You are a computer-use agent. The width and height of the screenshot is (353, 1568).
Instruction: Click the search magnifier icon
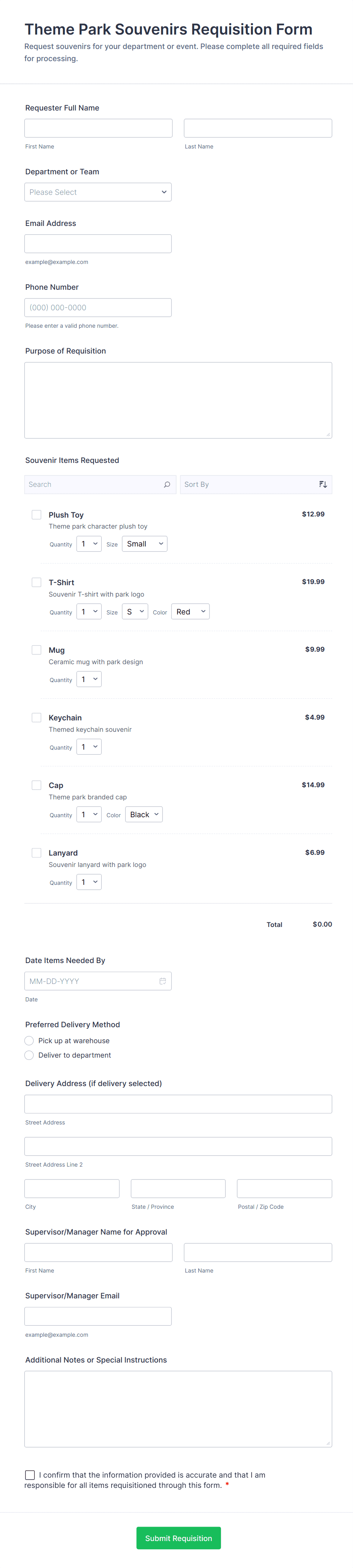click(167, 485)
